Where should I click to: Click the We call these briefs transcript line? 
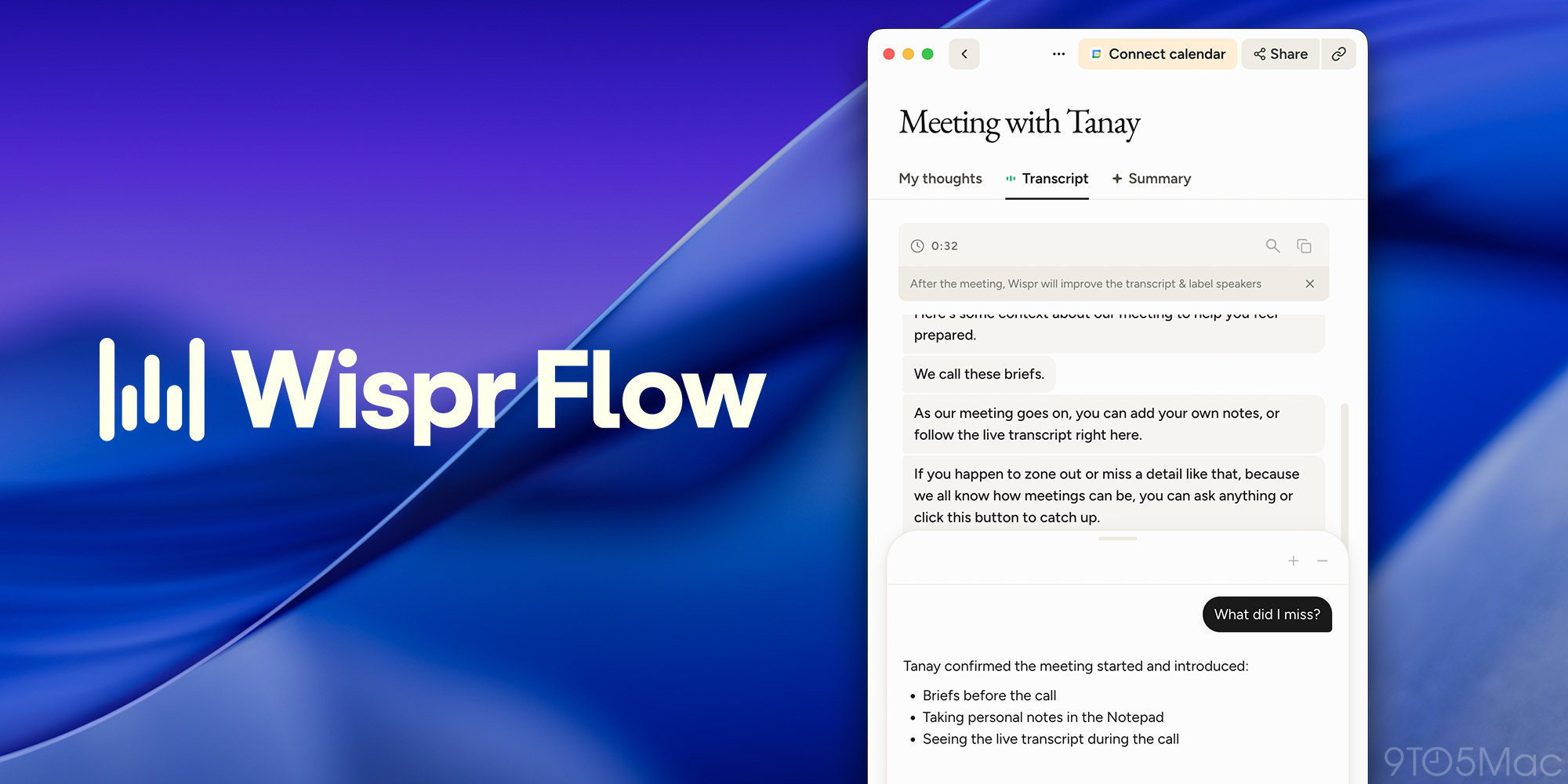click(x=979, y=374)
